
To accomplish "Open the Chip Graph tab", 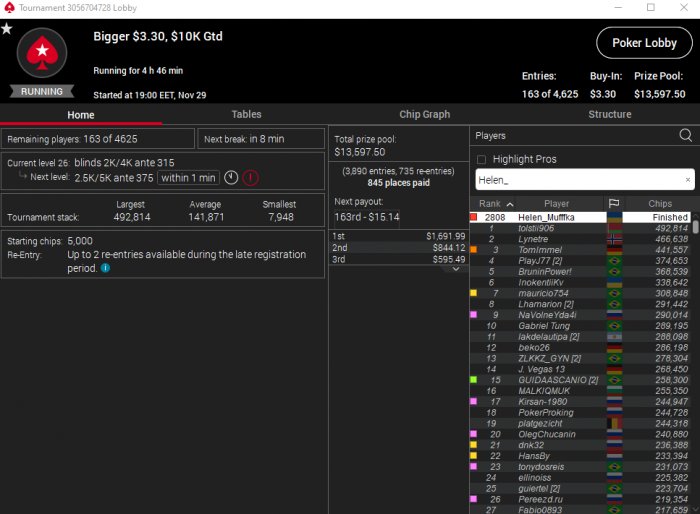I will click(x=425, y=114).
